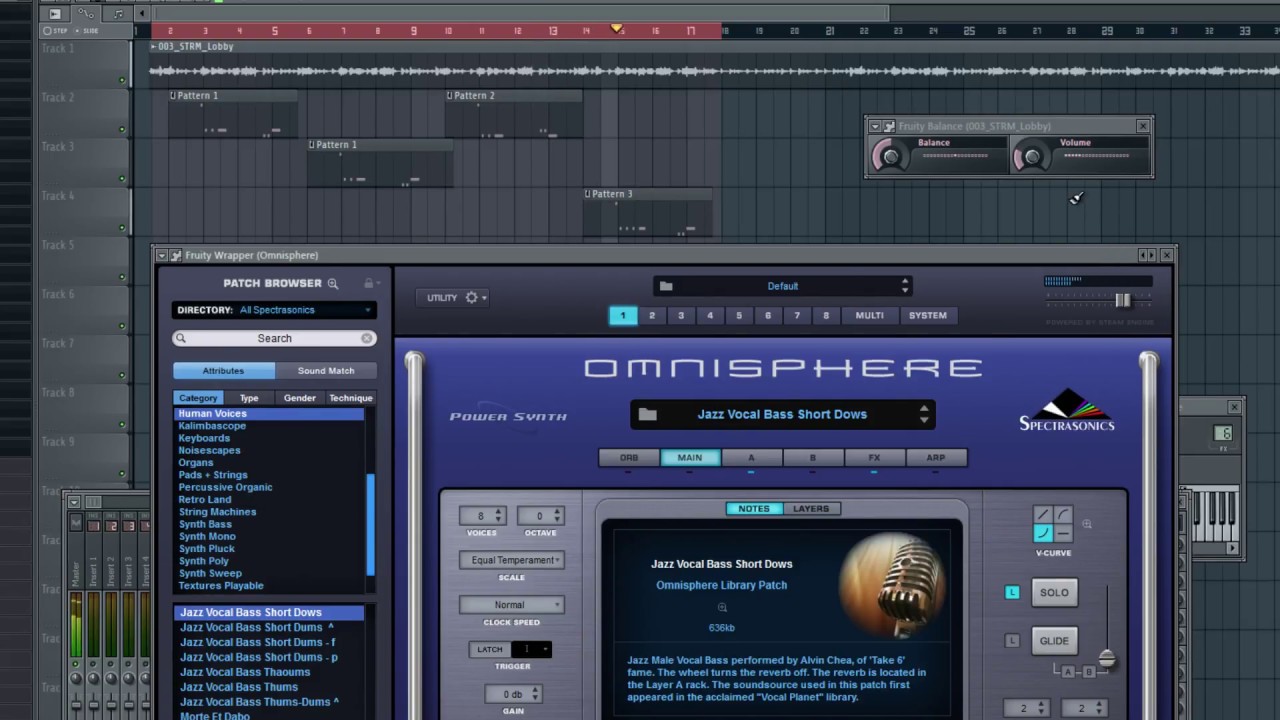Click Omnisphere window previous/next arrows

(x=1147, y=256)
